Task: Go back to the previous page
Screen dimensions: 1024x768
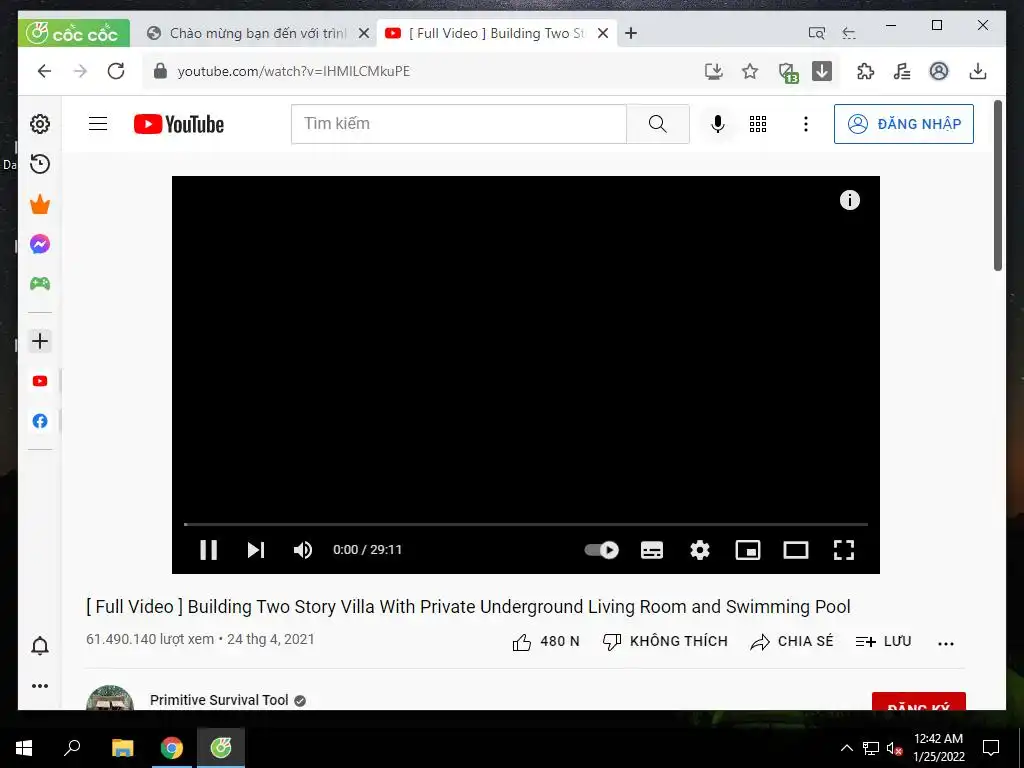Action: pyautogui.click(x=44, y=71)
